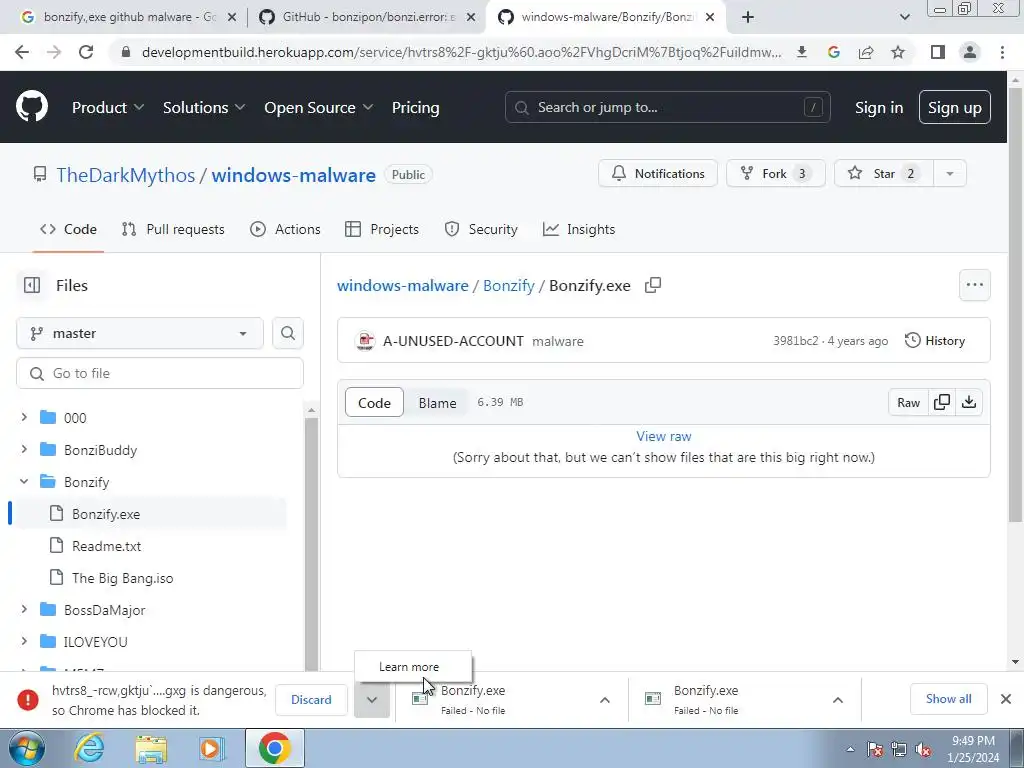Screen dimensions: 1024x768
Task: Toggle Chrome side panel icon
Action: pyautogui.click(x=938, y=52)
